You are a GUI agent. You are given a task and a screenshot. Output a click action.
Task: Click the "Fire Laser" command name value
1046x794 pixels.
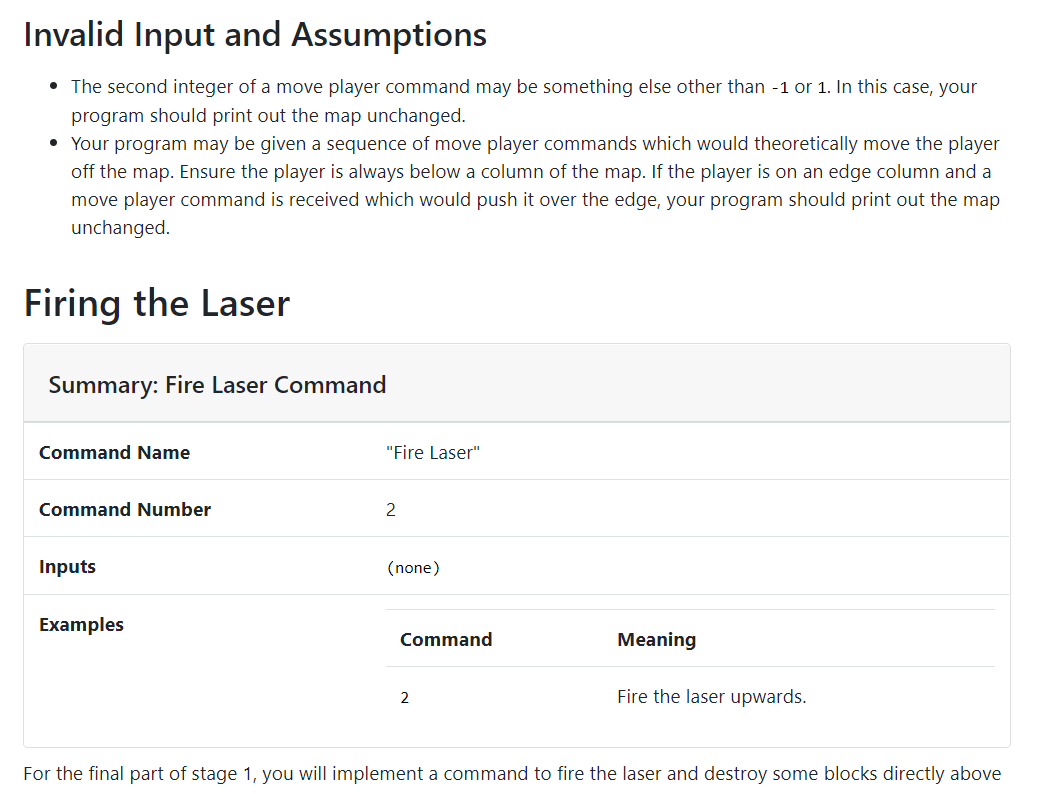coord(433,453)
